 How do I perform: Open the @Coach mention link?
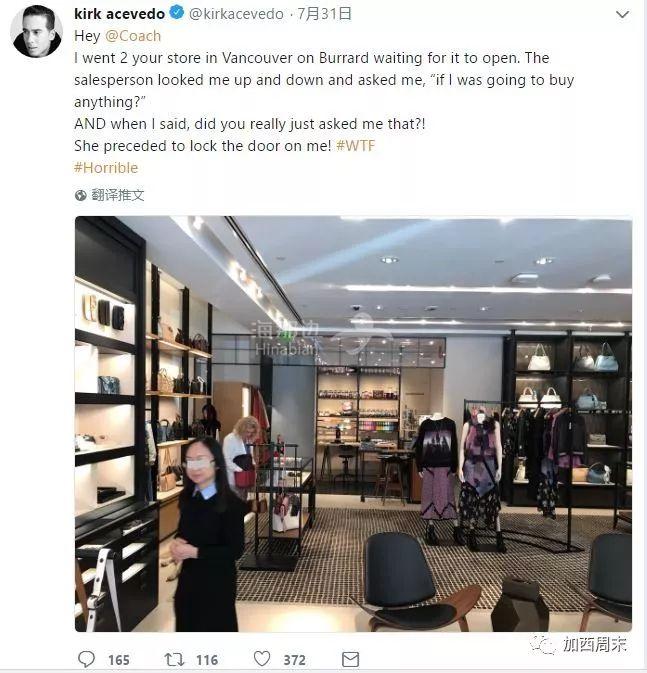tap(133, 36)
